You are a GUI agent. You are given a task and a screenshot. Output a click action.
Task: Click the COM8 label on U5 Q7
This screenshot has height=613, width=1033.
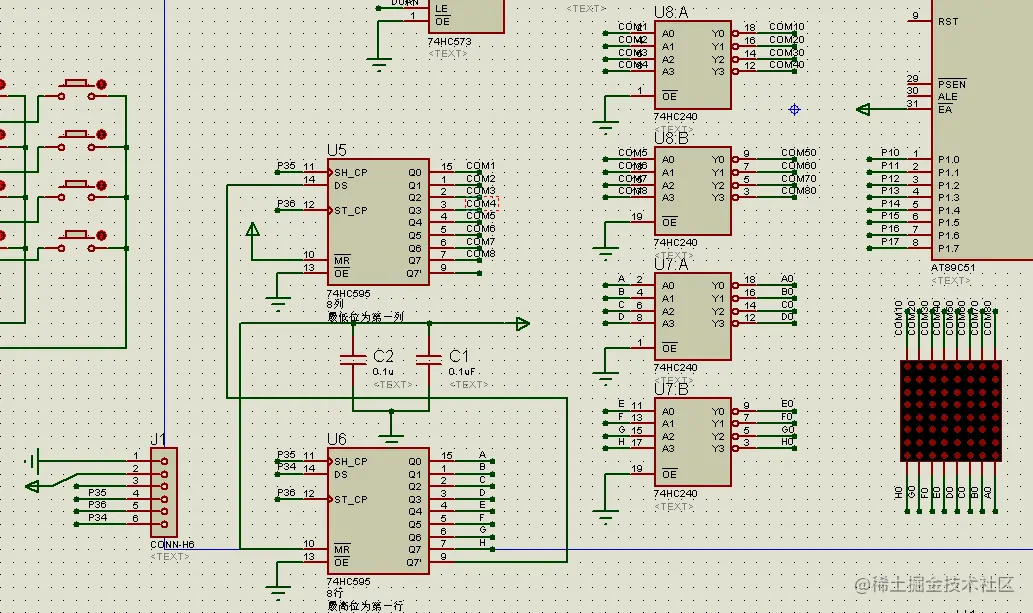pyautogui.click(x=480, y=254)
